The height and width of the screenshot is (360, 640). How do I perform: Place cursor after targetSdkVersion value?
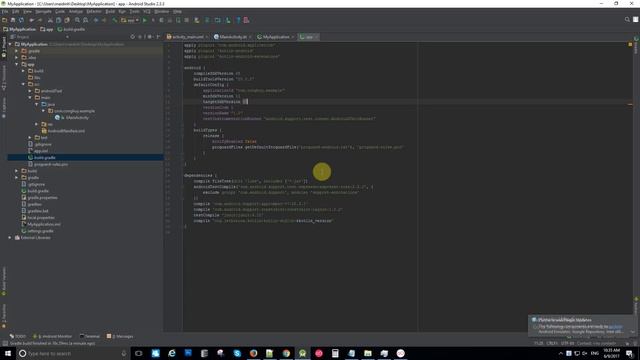pyautogui.click(x=248, y=102)
